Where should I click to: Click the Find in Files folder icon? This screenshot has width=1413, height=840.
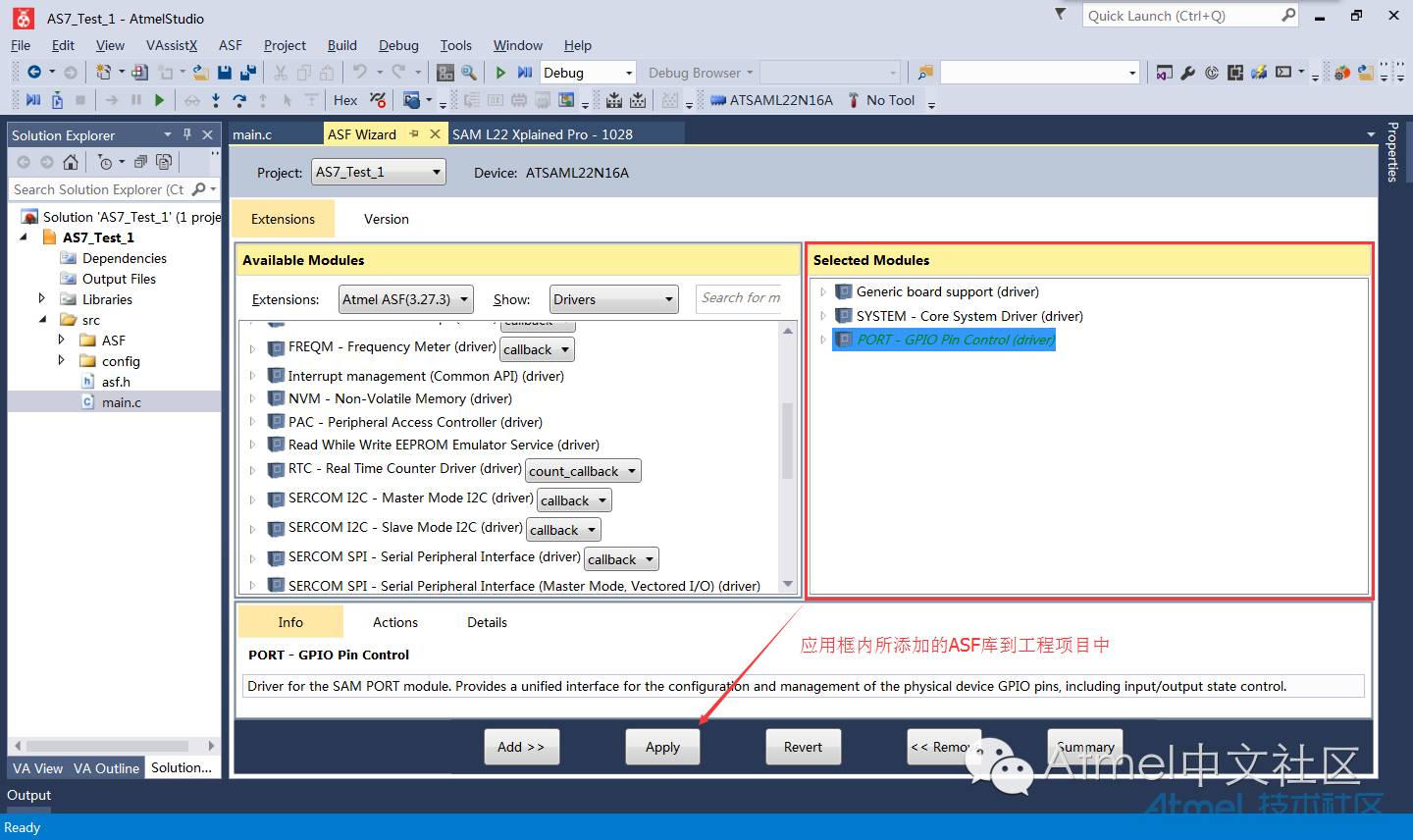point(925,73)
